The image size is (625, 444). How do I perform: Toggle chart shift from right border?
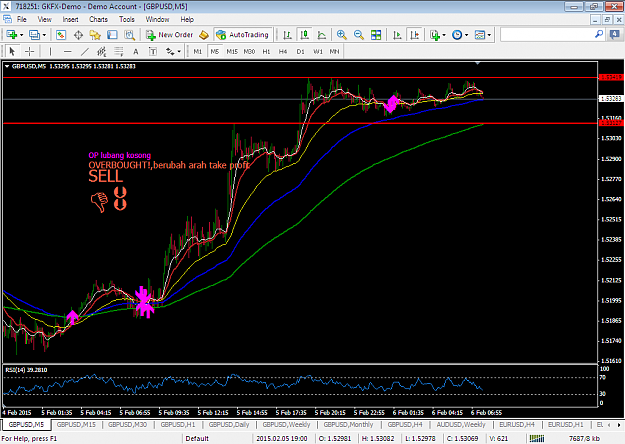[x=415, y=35]
